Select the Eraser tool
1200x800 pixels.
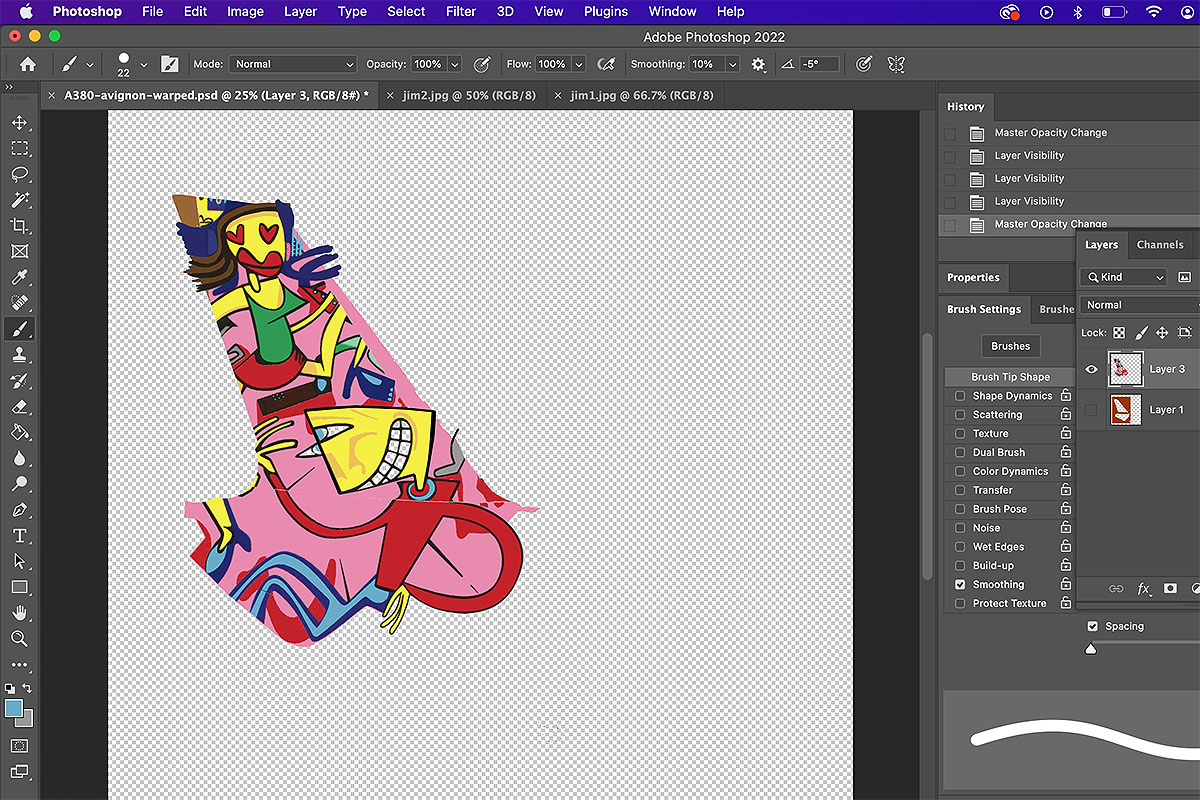click(x=19, y=407)
